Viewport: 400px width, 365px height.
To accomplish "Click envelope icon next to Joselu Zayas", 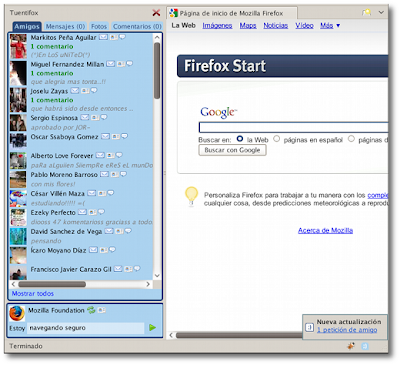I will click(x=75, y=90).
